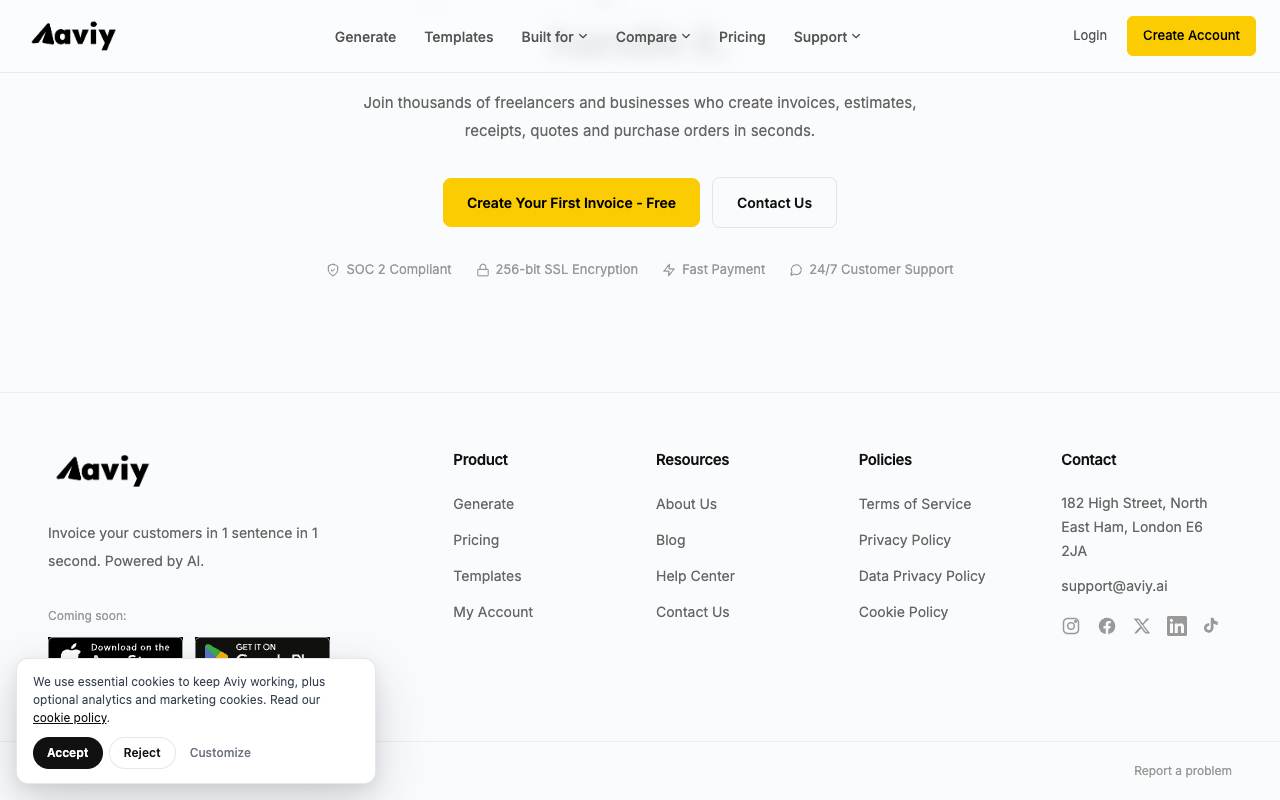This screenshot has width=1280, height=800.
Task: Open the Blog footer link
Action: (x=671, y=540)
